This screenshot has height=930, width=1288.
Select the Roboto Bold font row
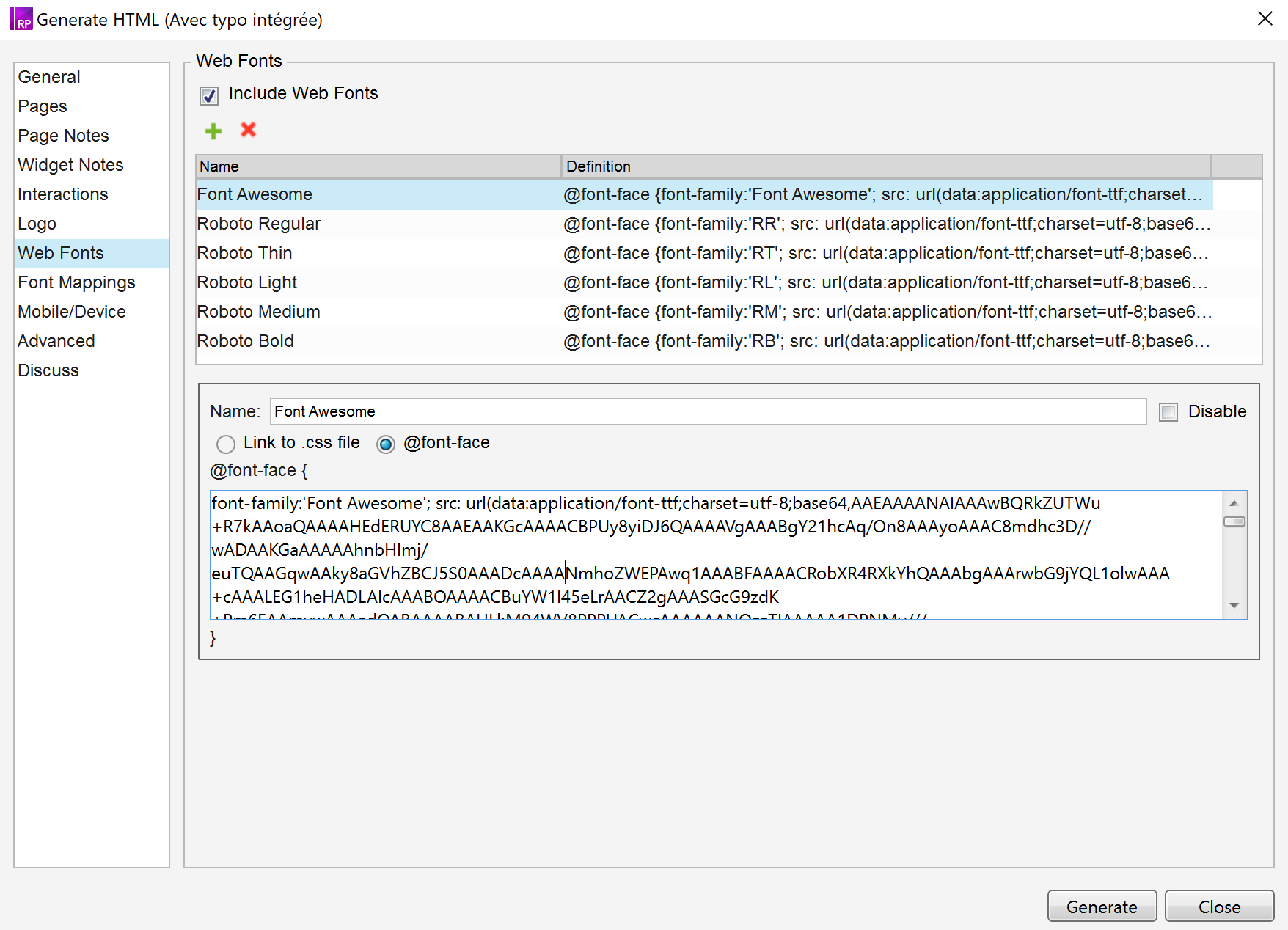(246, 341)
